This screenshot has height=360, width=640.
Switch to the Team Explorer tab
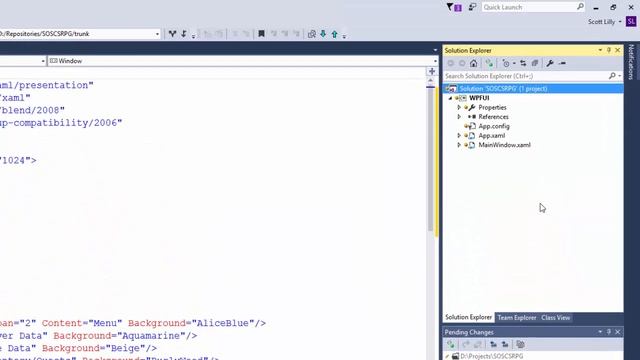pos(516,318)
